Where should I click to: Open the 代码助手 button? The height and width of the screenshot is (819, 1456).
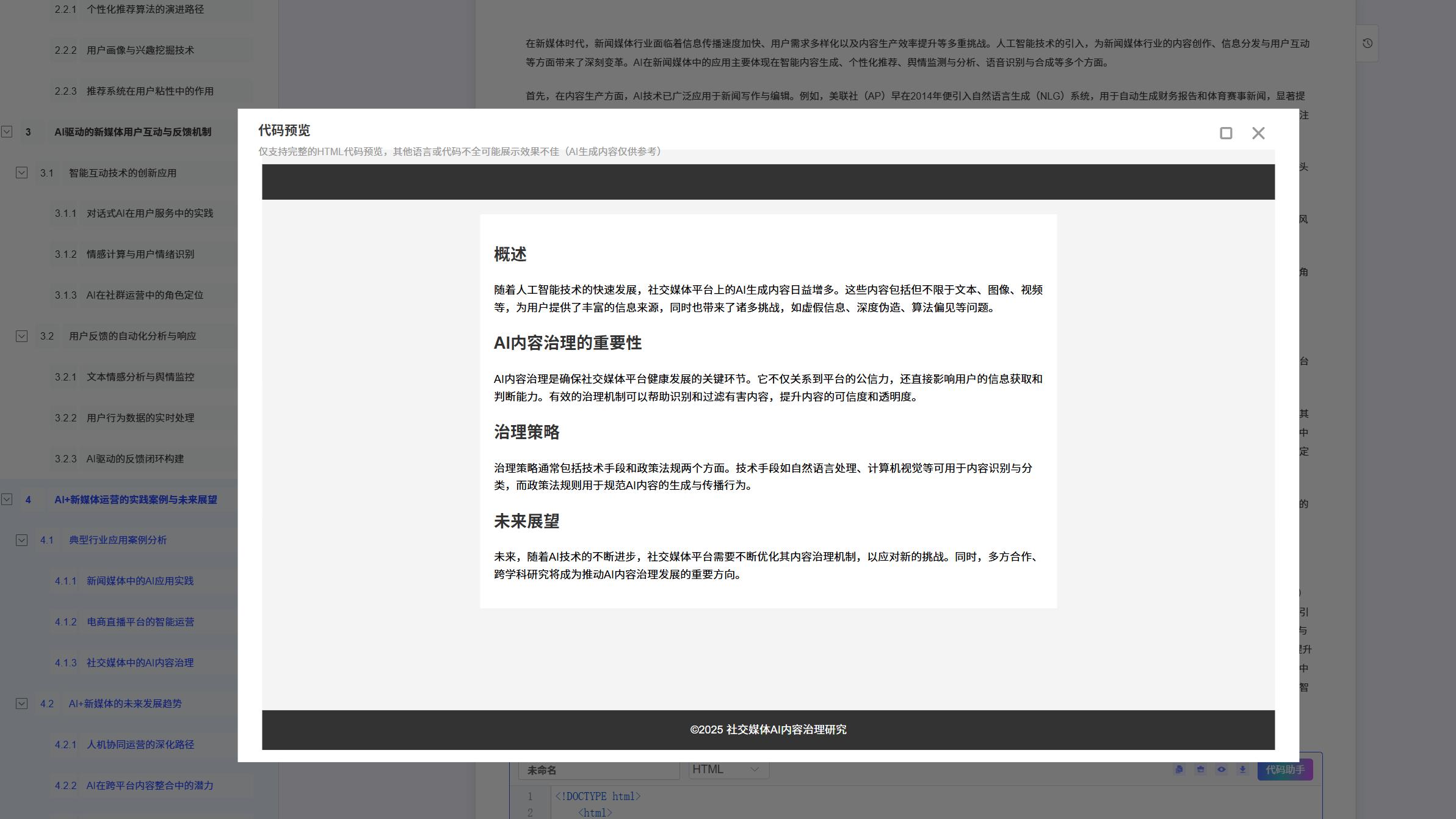[x=1284, y=770]
